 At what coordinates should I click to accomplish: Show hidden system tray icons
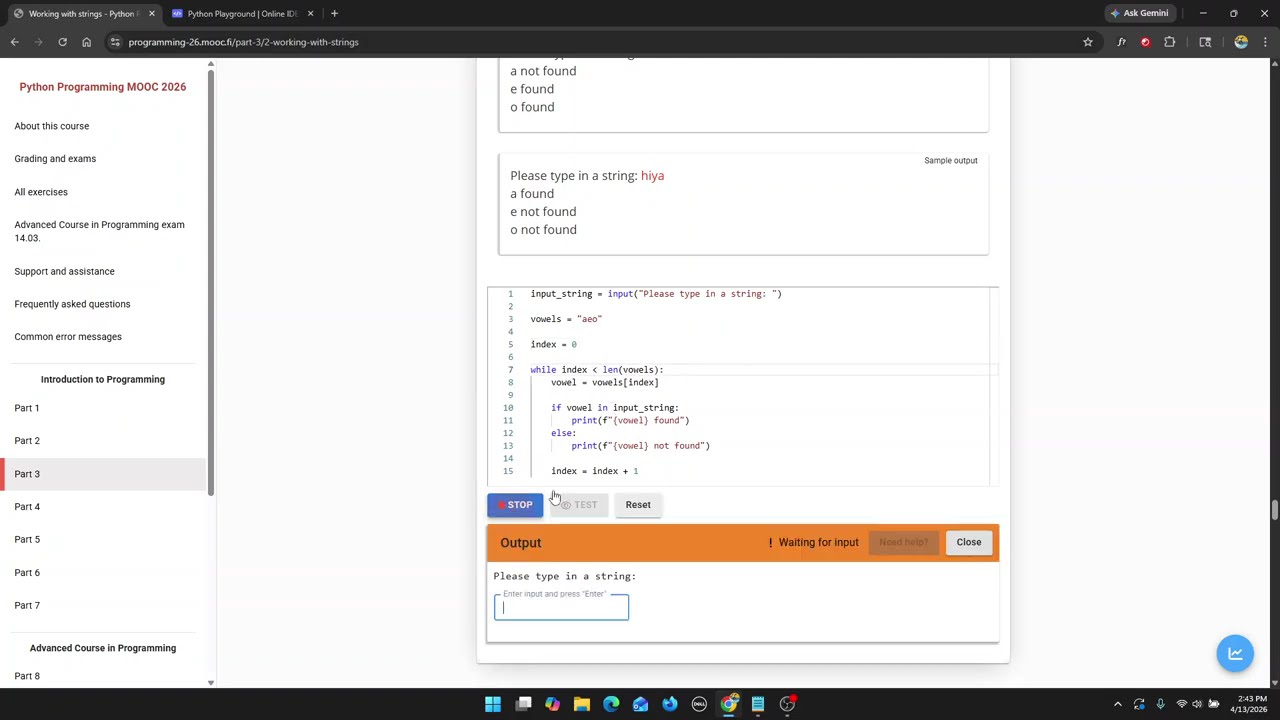[x=1118, y=704]
